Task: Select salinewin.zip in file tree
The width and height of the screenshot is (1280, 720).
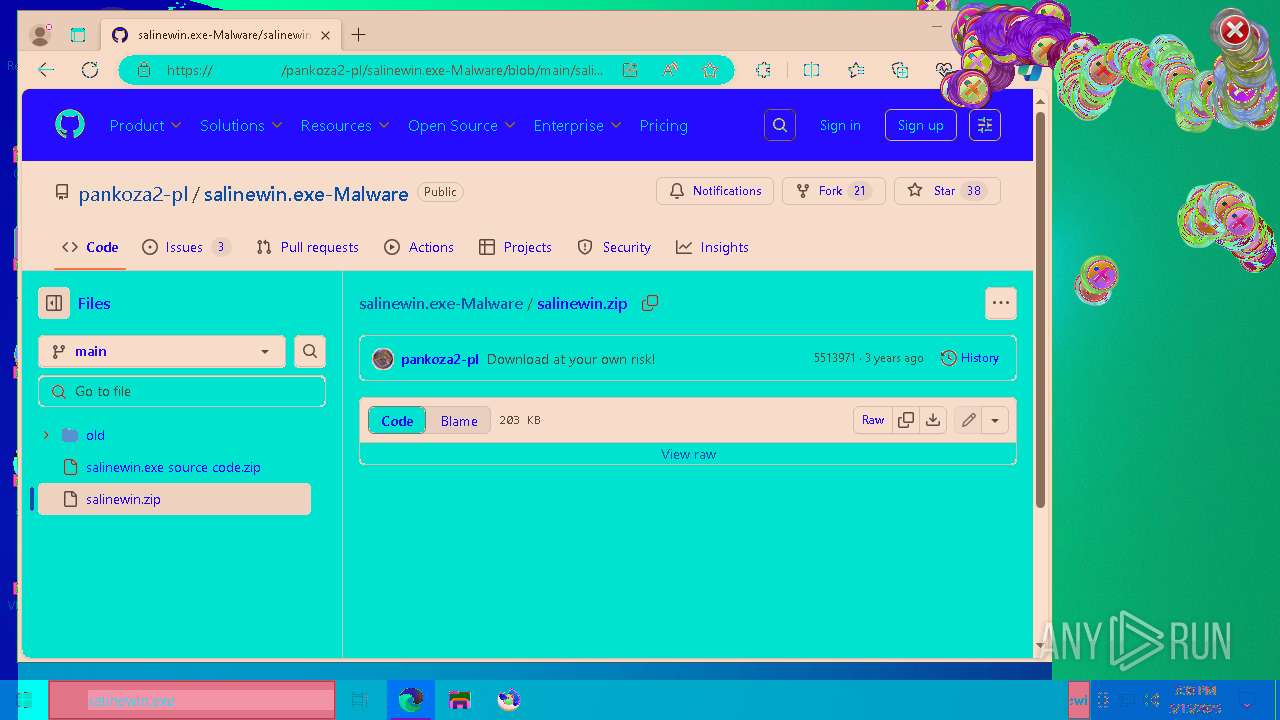Action: click(174, 499)
